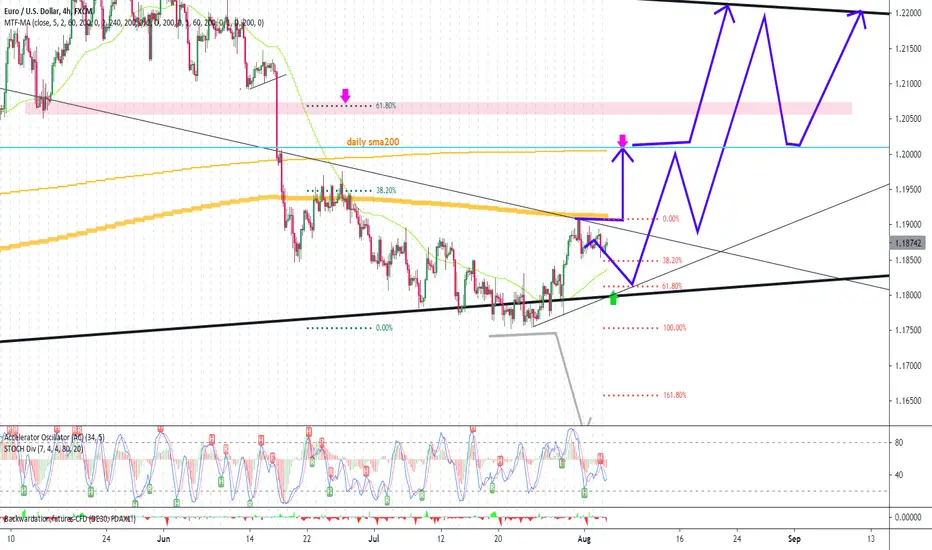The height and width of the screenshot is (550, 932).
Task: Click the 13 date label on time axis
Action: tap(871, 539)
